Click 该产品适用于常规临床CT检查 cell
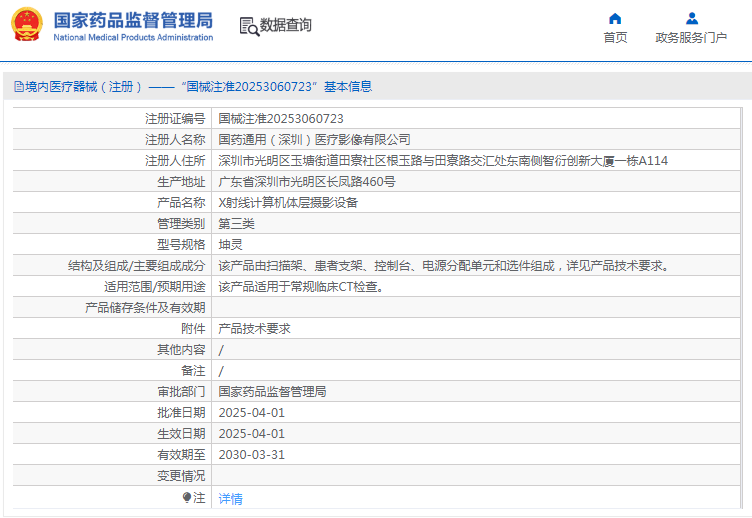Screen dimensions: 752x518 (301, 287)
